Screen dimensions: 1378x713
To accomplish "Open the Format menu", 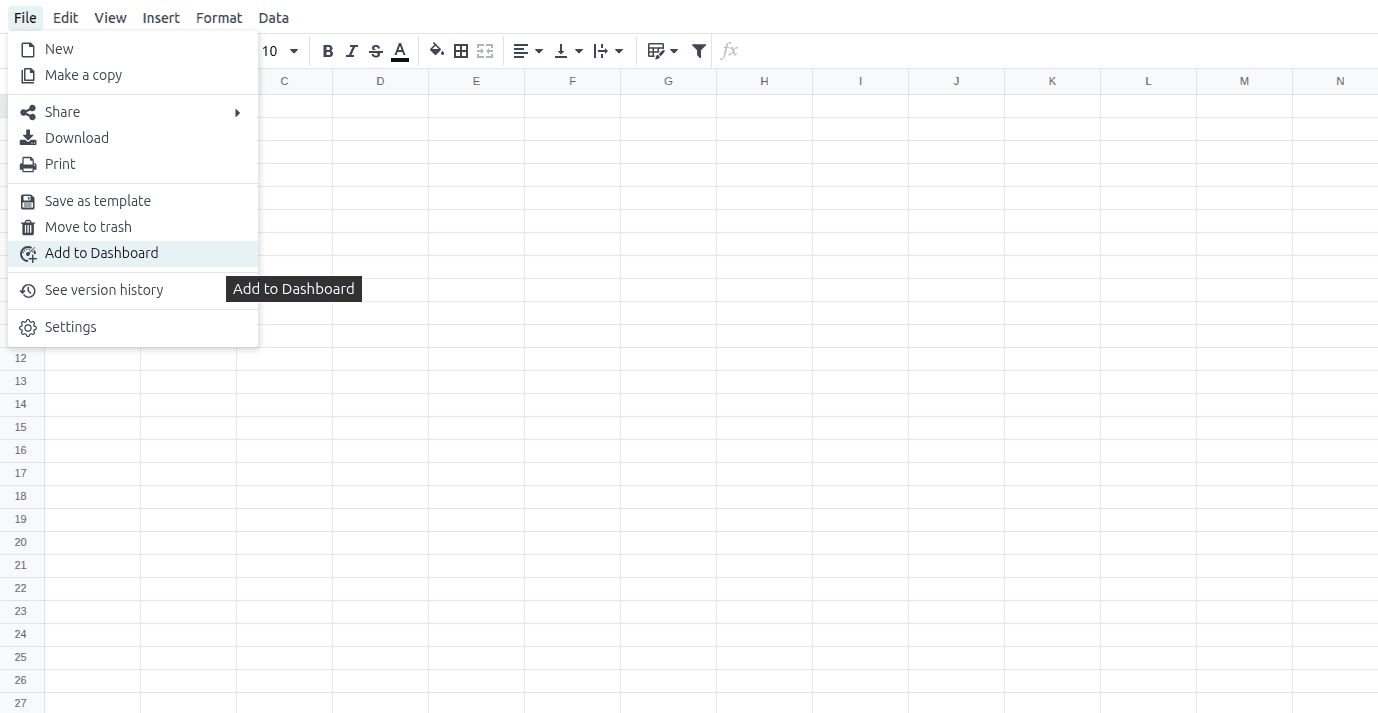I will 219,18.
